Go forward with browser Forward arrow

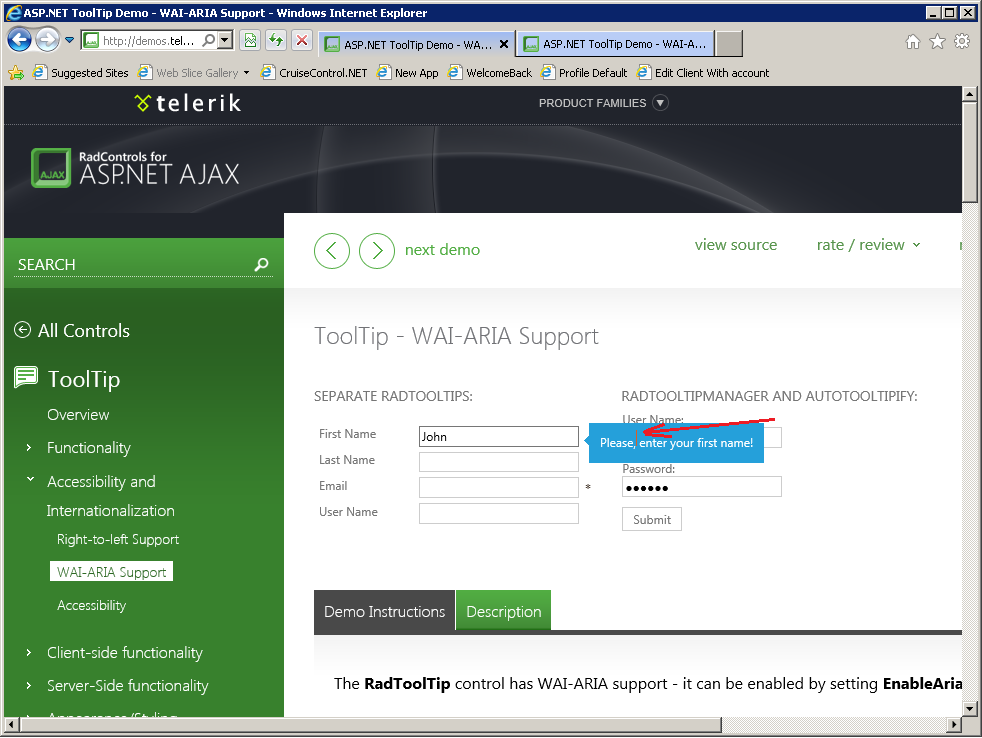48,40
